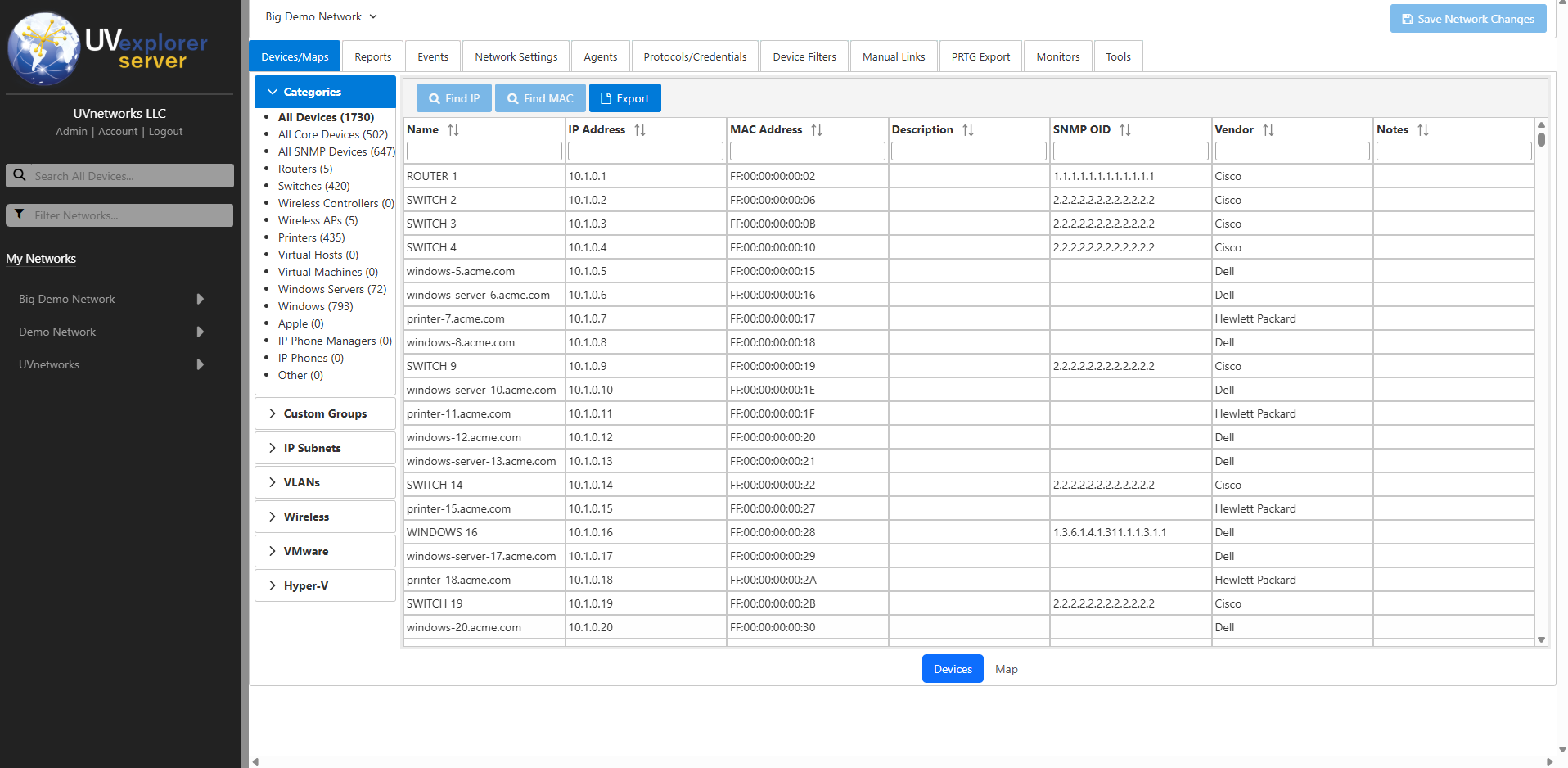Screen dimensions: 1568x768
Task: Click the search magnifier icon in sidebar
Action: pyautogui.click(x=20, y=175)
